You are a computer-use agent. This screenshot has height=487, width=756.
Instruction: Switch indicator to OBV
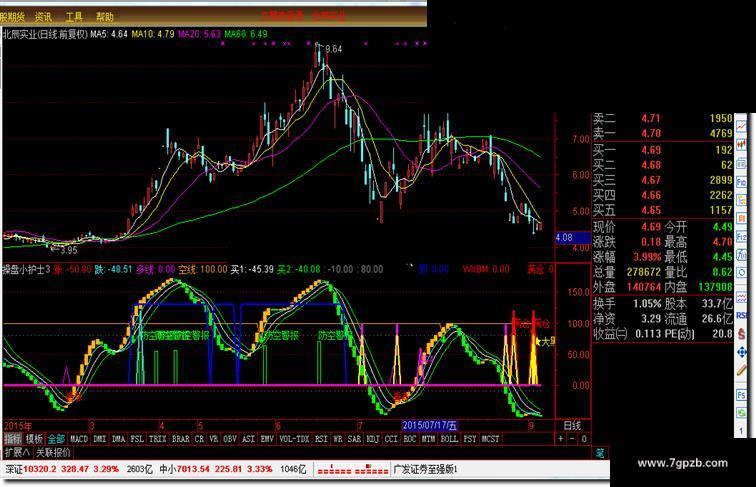[230, 439]
